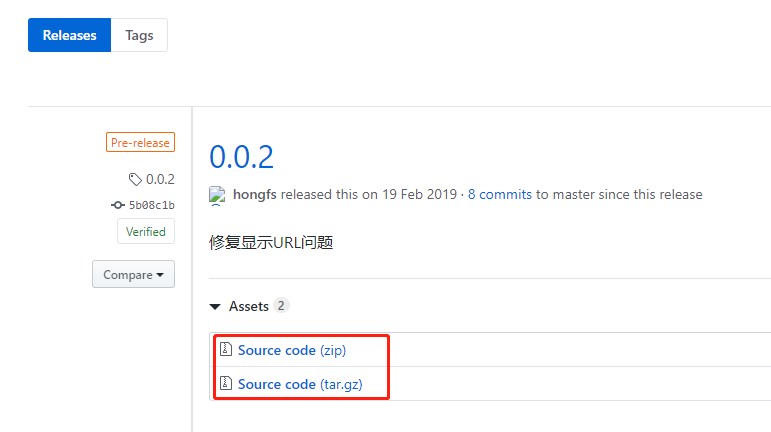Open the 0.0.2 tag link in sidebar
This screenshot has width=771, height=432.
coord(160,179)
